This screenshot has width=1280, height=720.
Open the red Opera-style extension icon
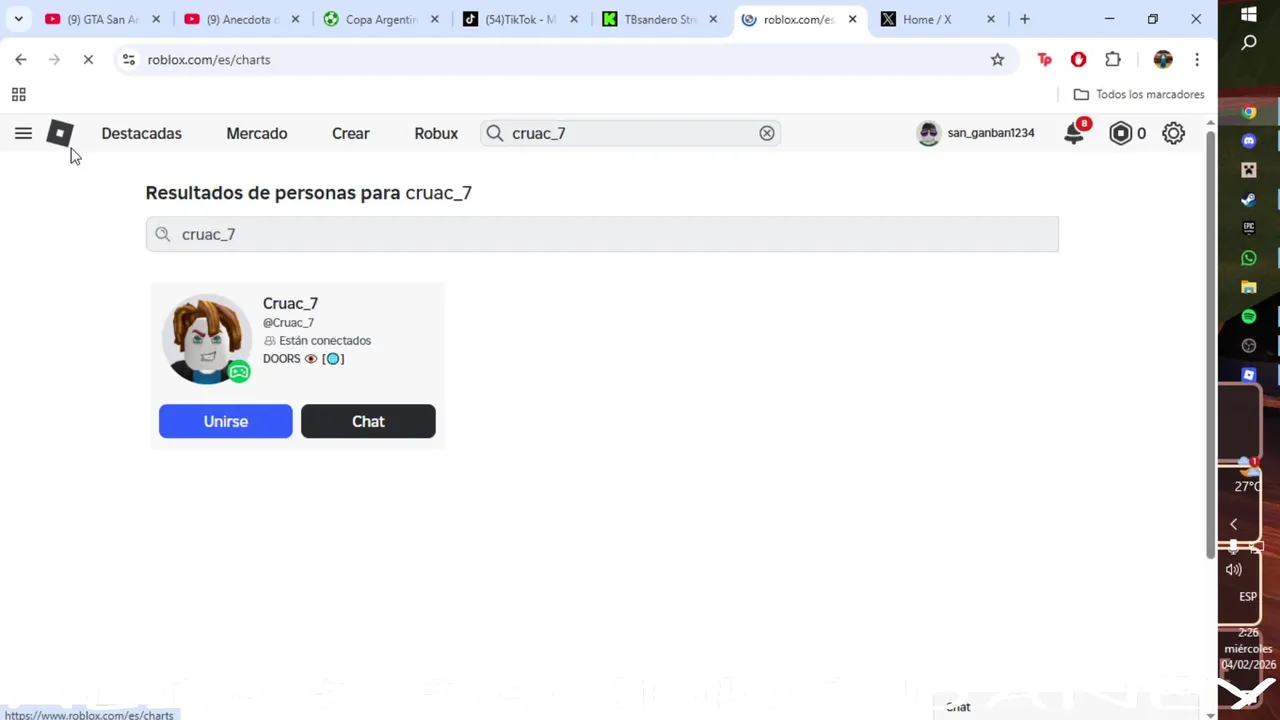pyautogui.click(x=1078, y=60)
